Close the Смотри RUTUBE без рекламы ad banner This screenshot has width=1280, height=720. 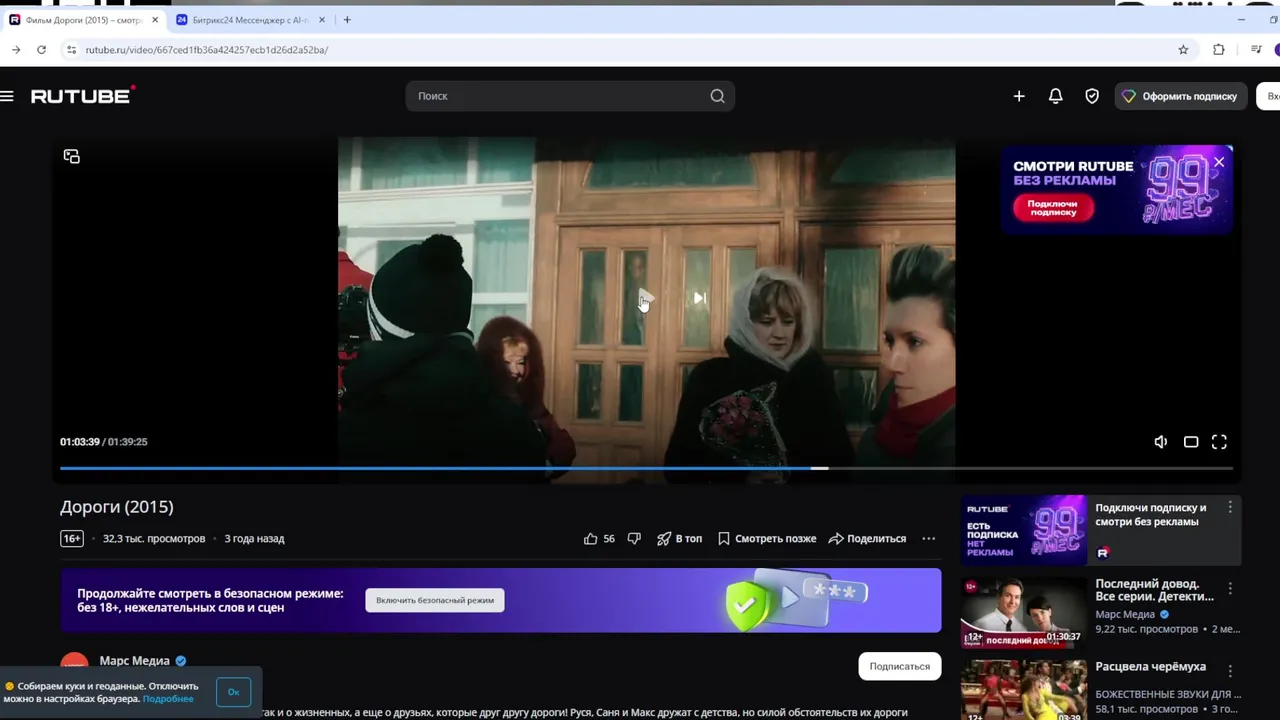click(x=1219, y=162)
